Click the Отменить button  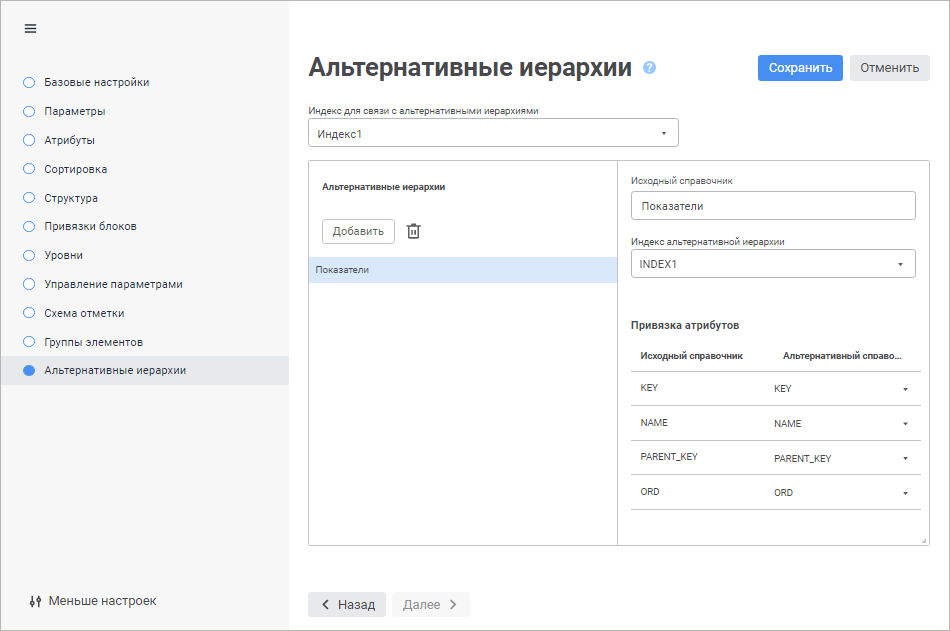(889, 68)
